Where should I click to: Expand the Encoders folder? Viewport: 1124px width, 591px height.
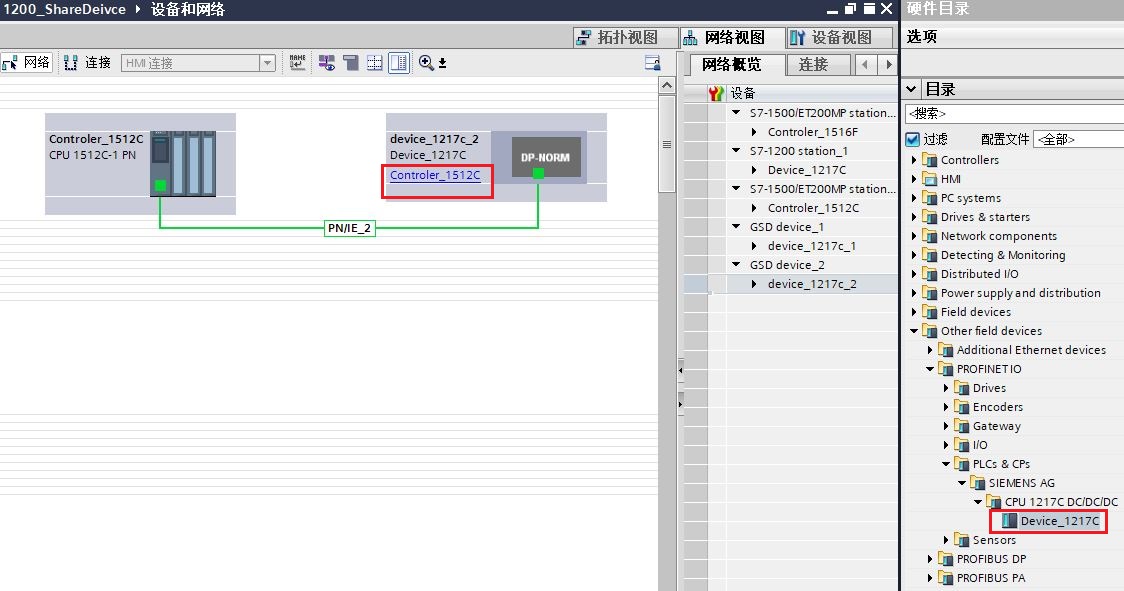tap(946, 407)
